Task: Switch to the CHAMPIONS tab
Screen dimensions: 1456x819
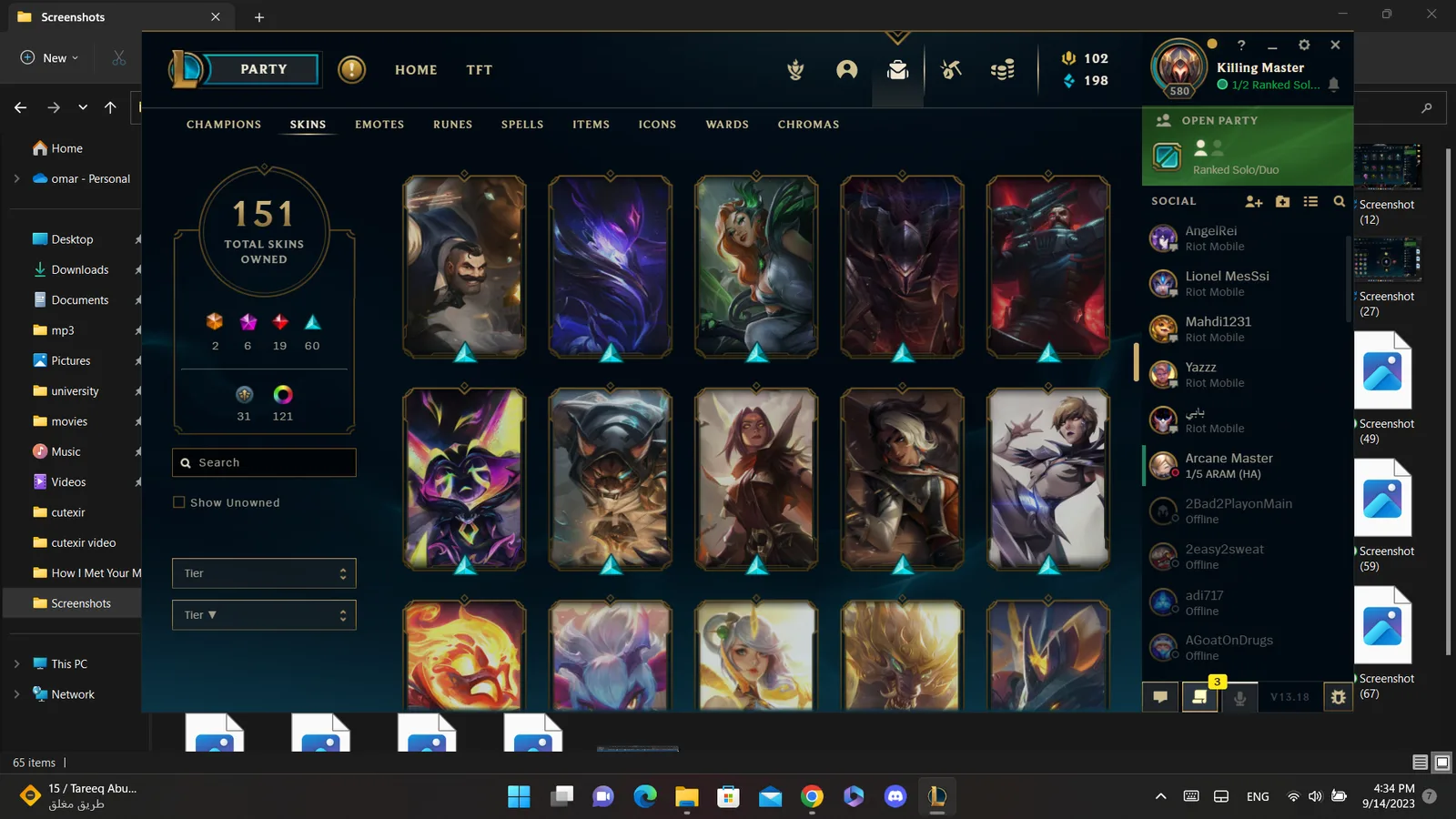Action: (x=224, y=125)
